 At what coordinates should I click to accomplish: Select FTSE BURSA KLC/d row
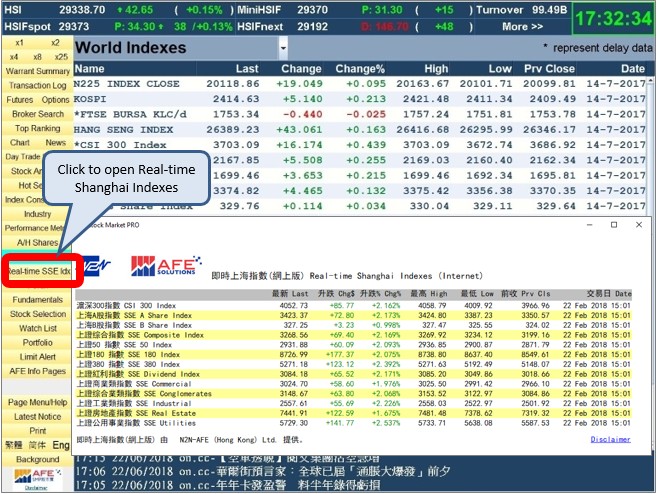360,114
